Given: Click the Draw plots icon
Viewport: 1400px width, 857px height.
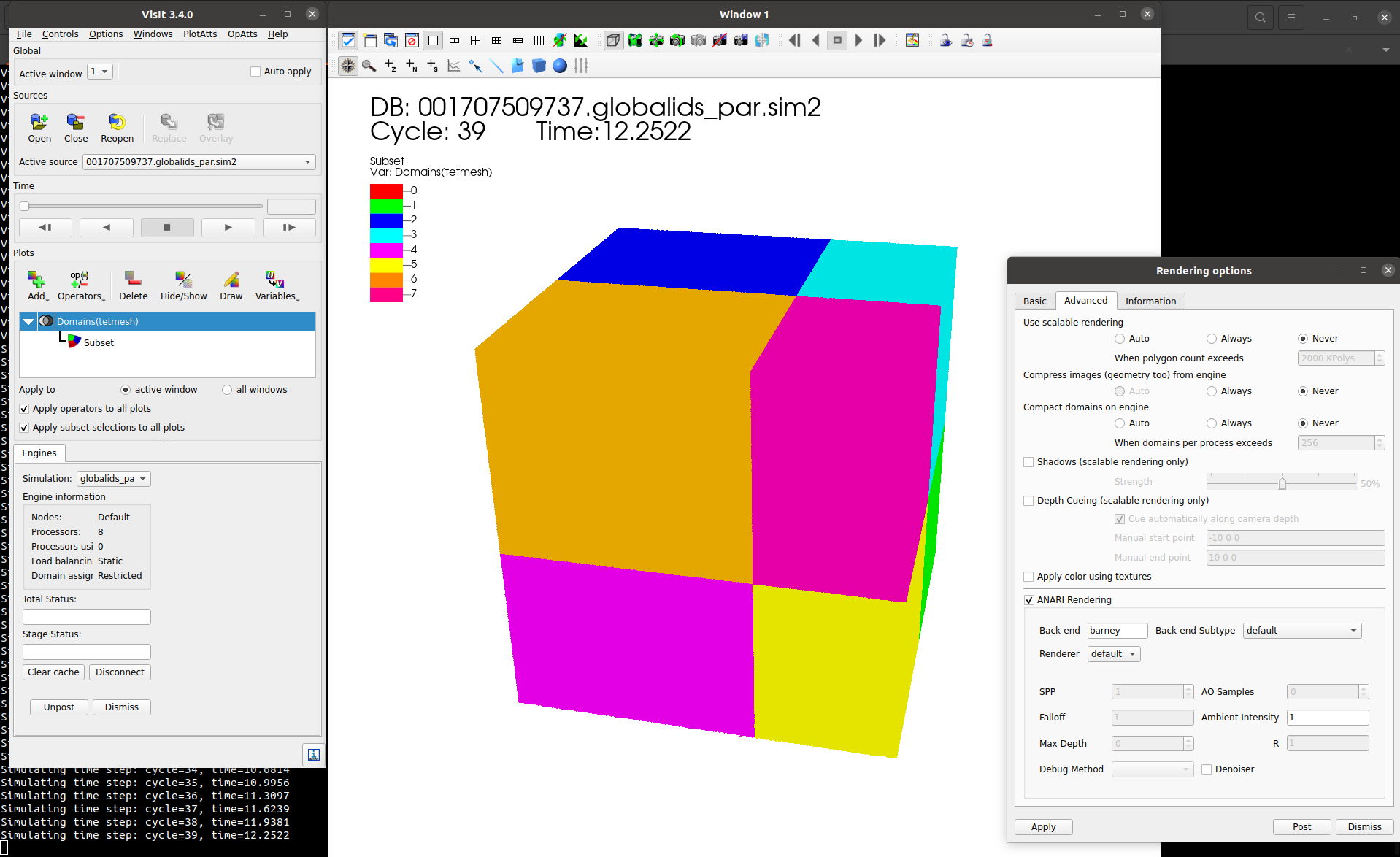Looking at the screenshot, I should [x=231, y=280].
